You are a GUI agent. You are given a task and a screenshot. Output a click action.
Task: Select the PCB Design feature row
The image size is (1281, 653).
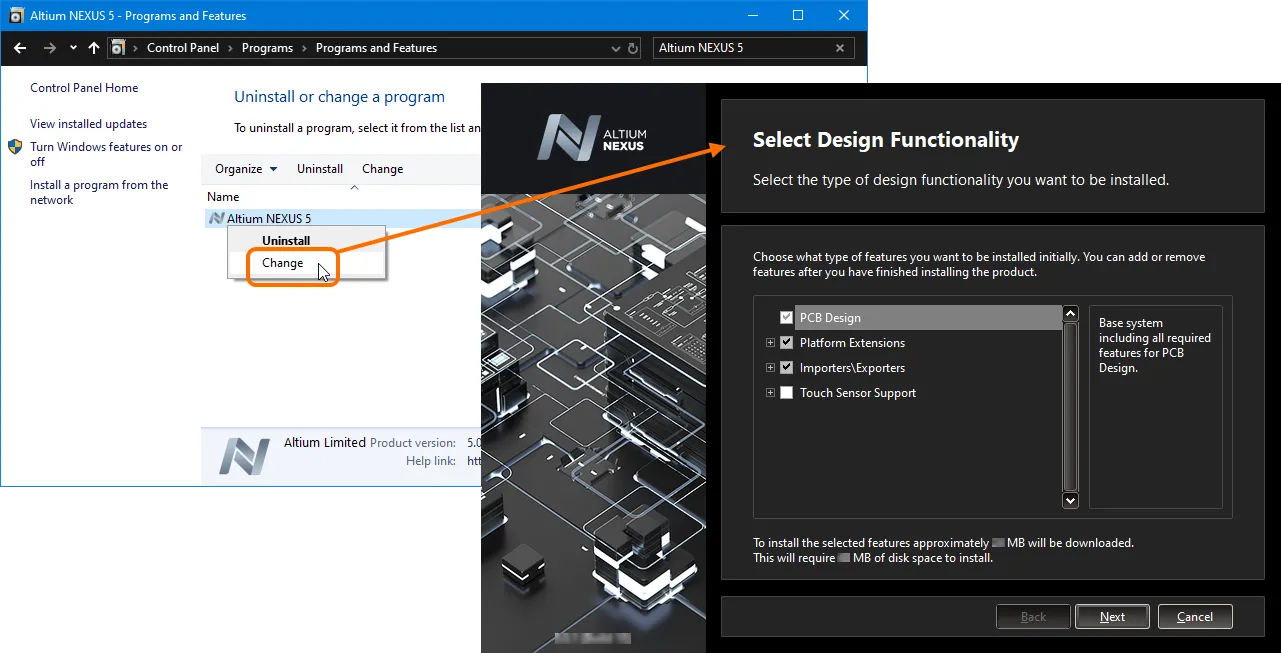pos(928,318)
